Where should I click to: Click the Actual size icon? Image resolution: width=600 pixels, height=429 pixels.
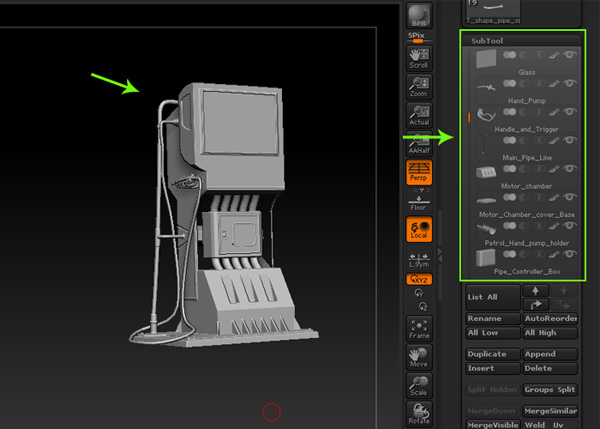coord(418,116)
